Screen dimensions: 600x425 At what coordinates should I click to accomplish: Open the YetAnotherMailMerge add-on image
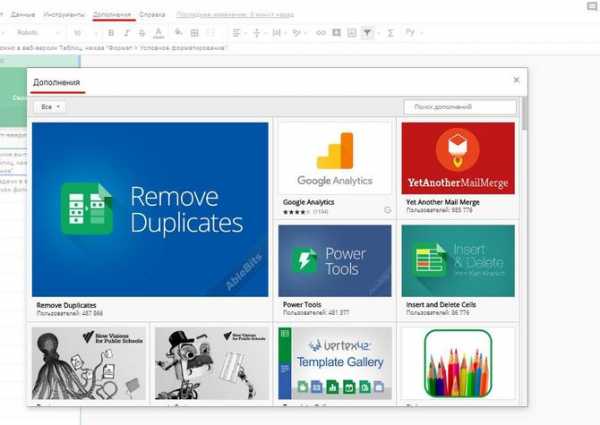[458, 158]
